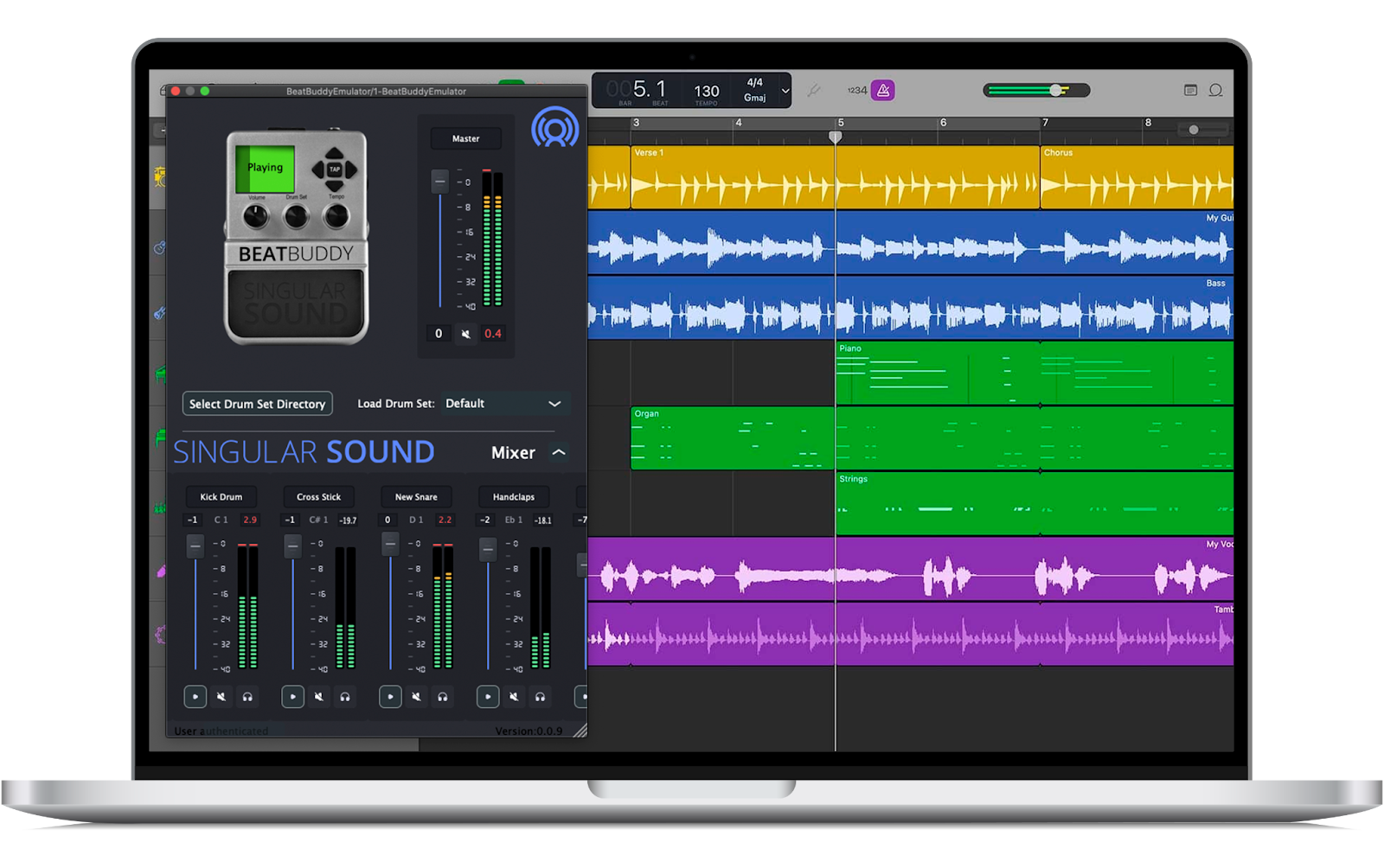This screenshot has width=1384, height=868.
Task: Click the TAP button on BeatBuddy pedal
Action: (x=334, y=169)
